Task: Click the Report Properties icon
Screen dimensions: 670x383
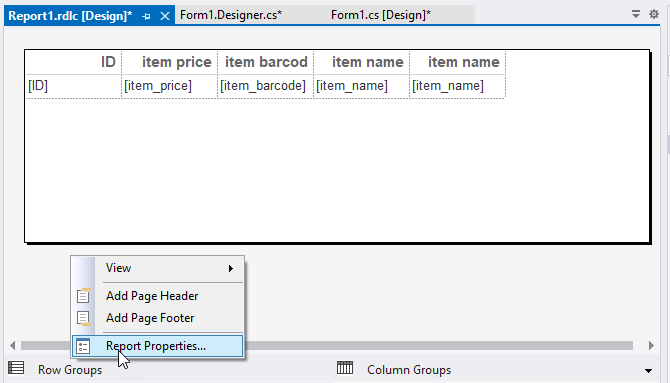Action: coord(83,346)
